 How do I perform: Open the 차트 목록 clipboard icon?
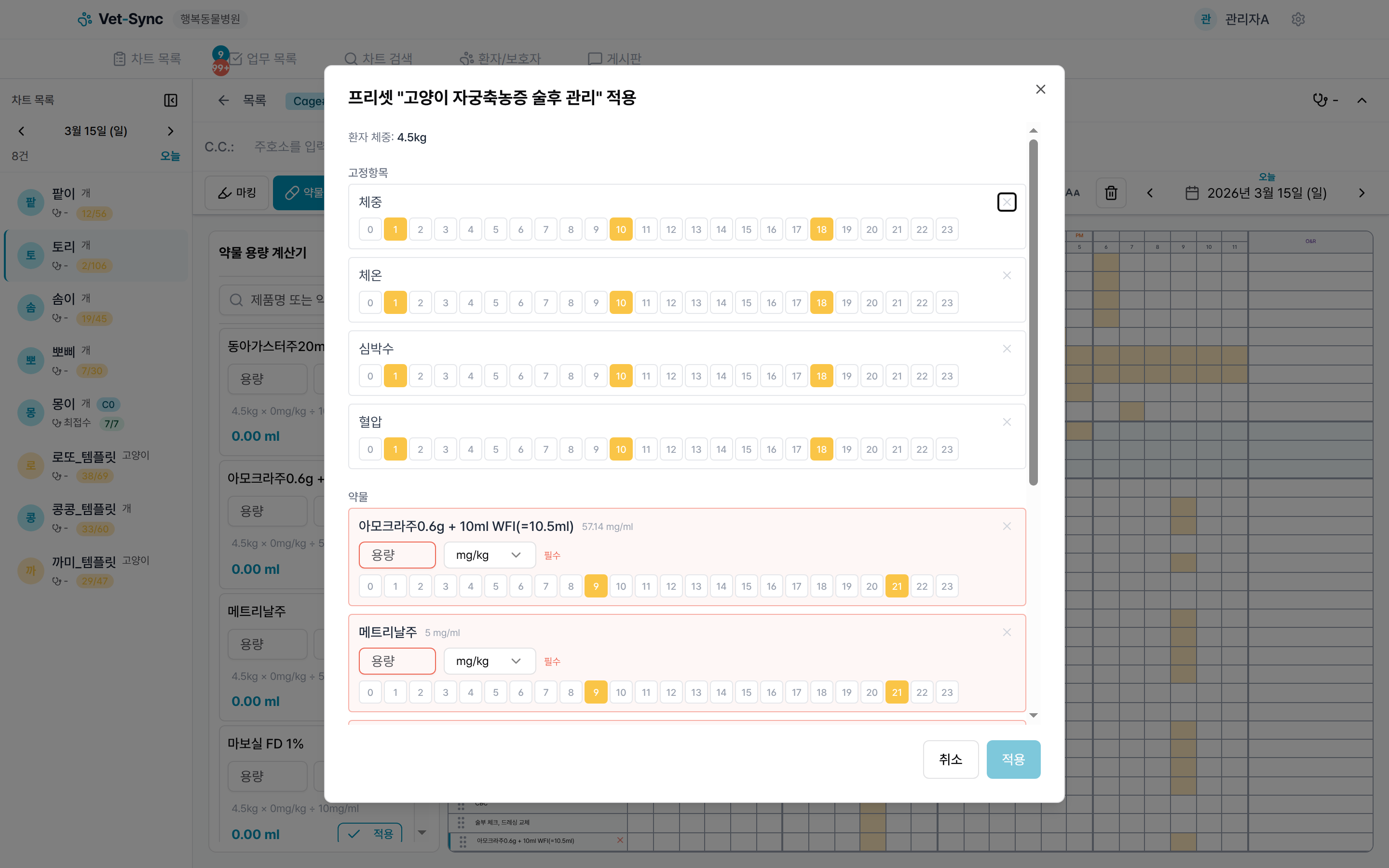(x=120, y=58)
